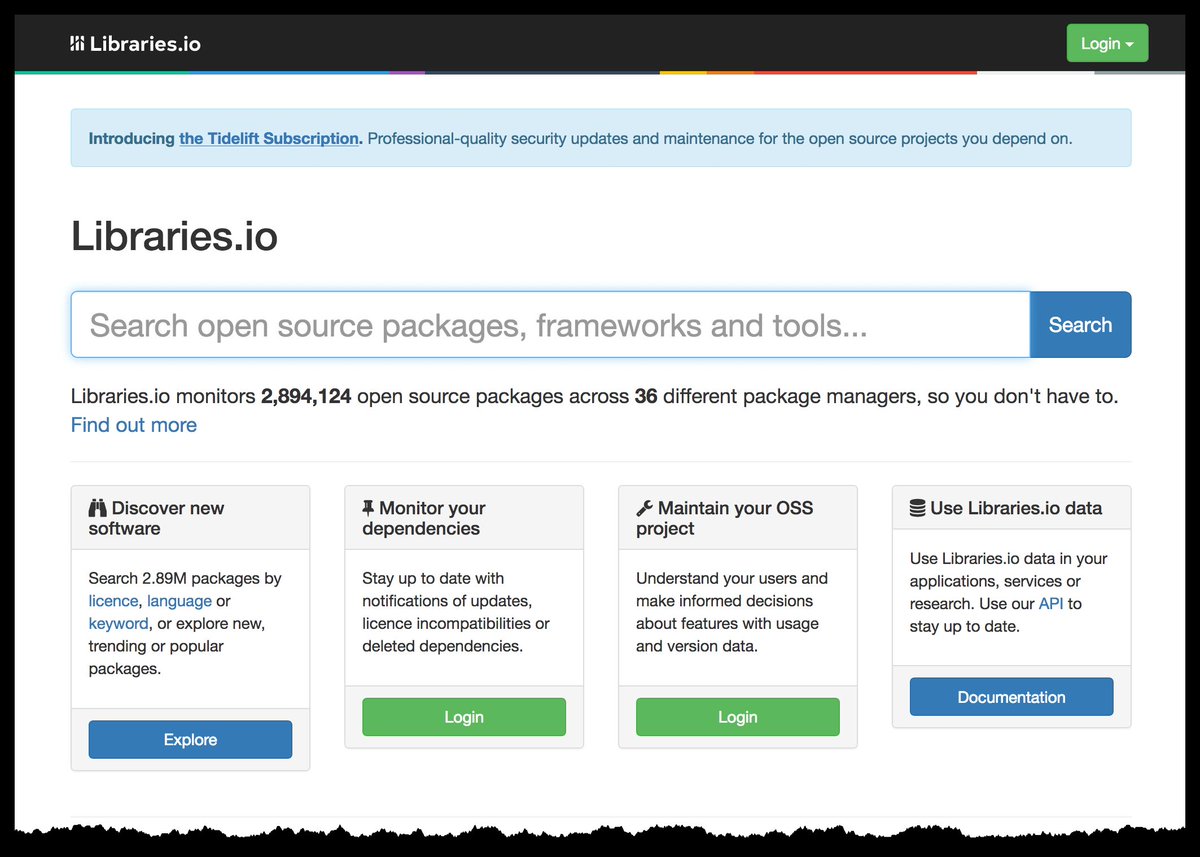Click the Libraries.io page heading
This screenshot has height=857, width=1200.
(174, 237)
